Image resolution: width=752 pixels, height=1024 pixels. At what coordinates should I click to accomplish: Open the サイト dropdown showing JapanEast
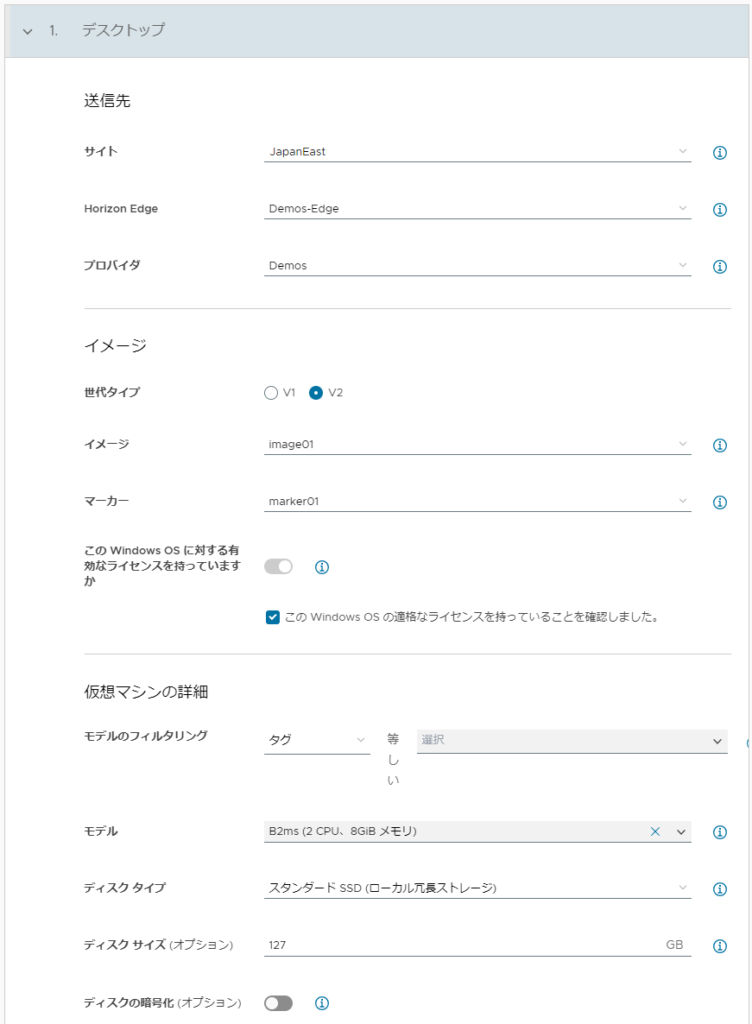[477, 152]
